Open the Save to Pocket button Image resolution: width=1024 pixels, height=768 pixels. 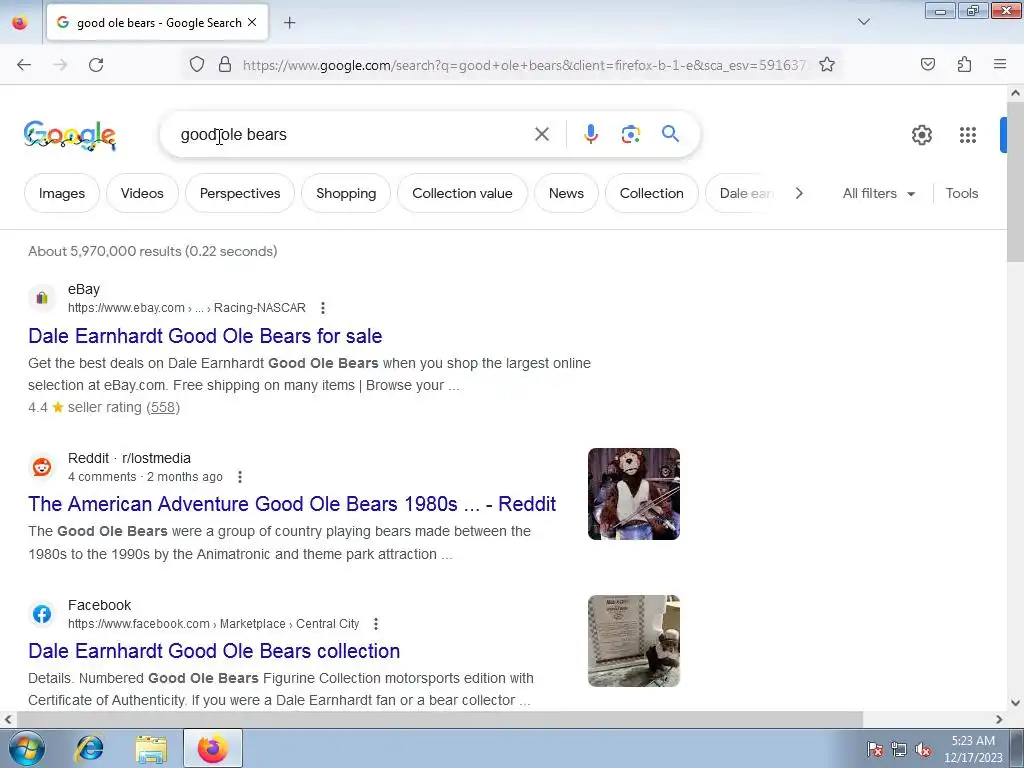coord(927,64)
